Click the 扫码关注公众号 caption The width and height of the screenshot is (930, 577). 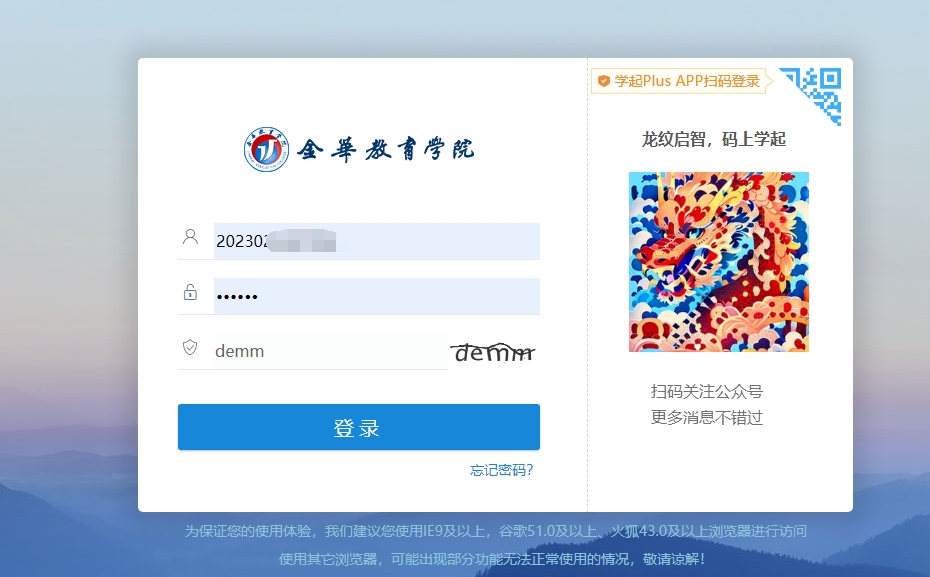click(x=706, y=391)
